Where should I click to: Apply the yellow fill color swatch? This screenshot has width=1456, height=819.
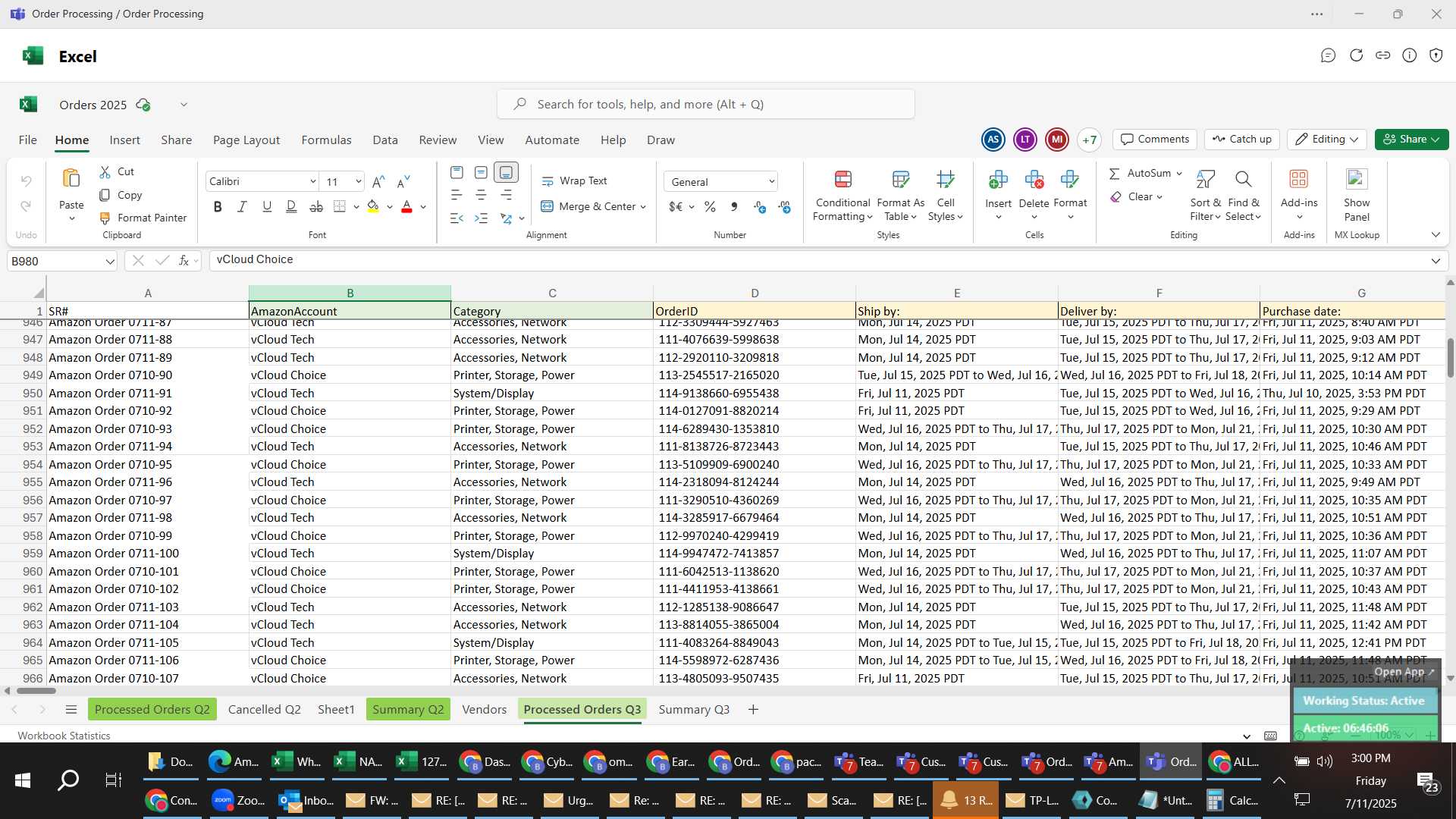[373, 206]
